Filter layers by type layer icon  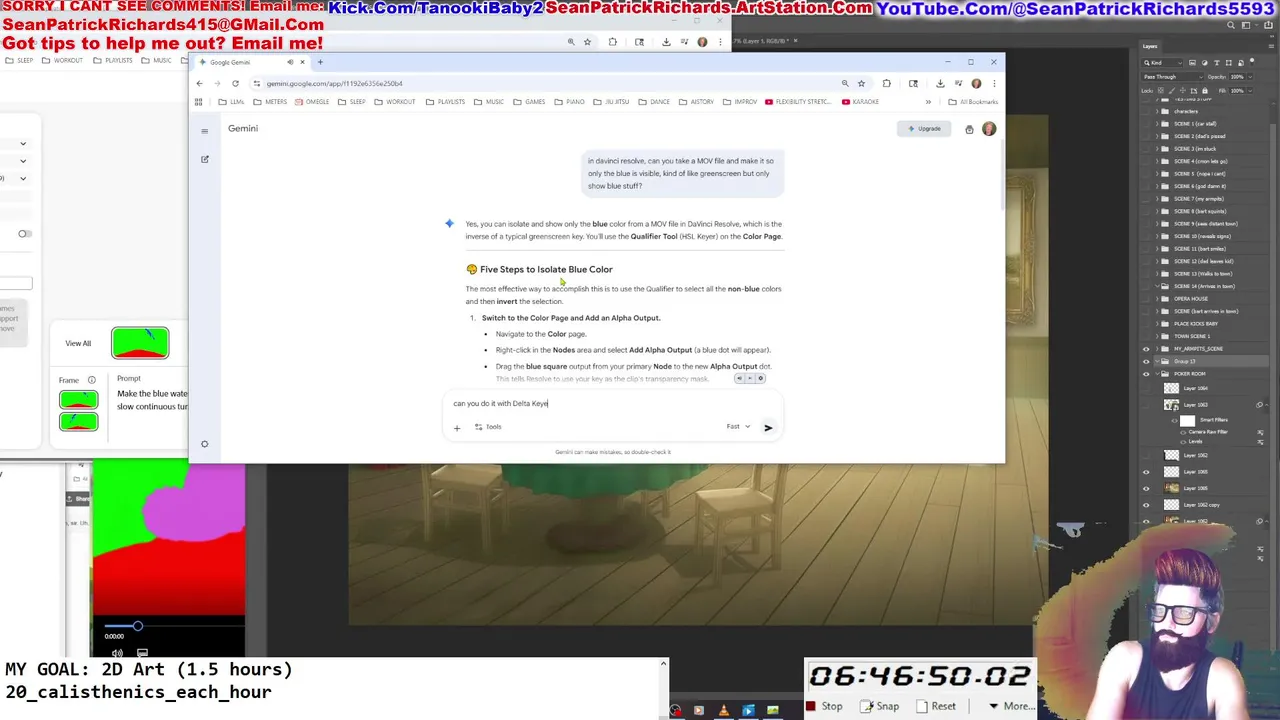click(1217, 63)
